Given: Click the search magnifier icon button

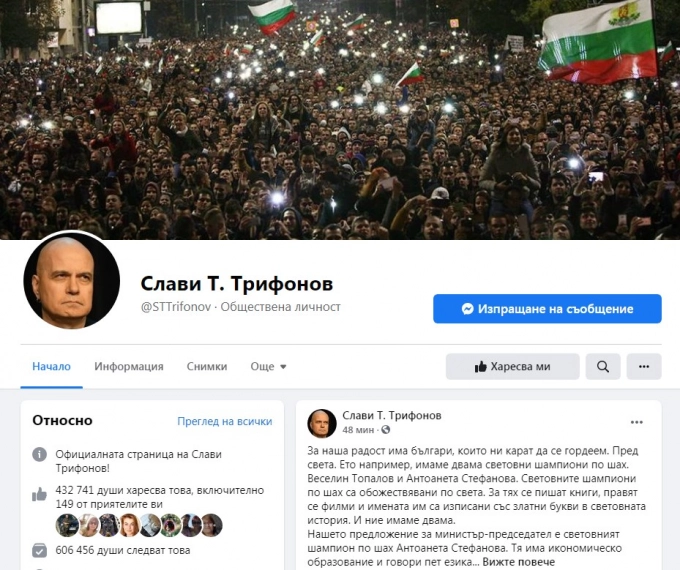Looking at the screenshot, I should point(603,367).
